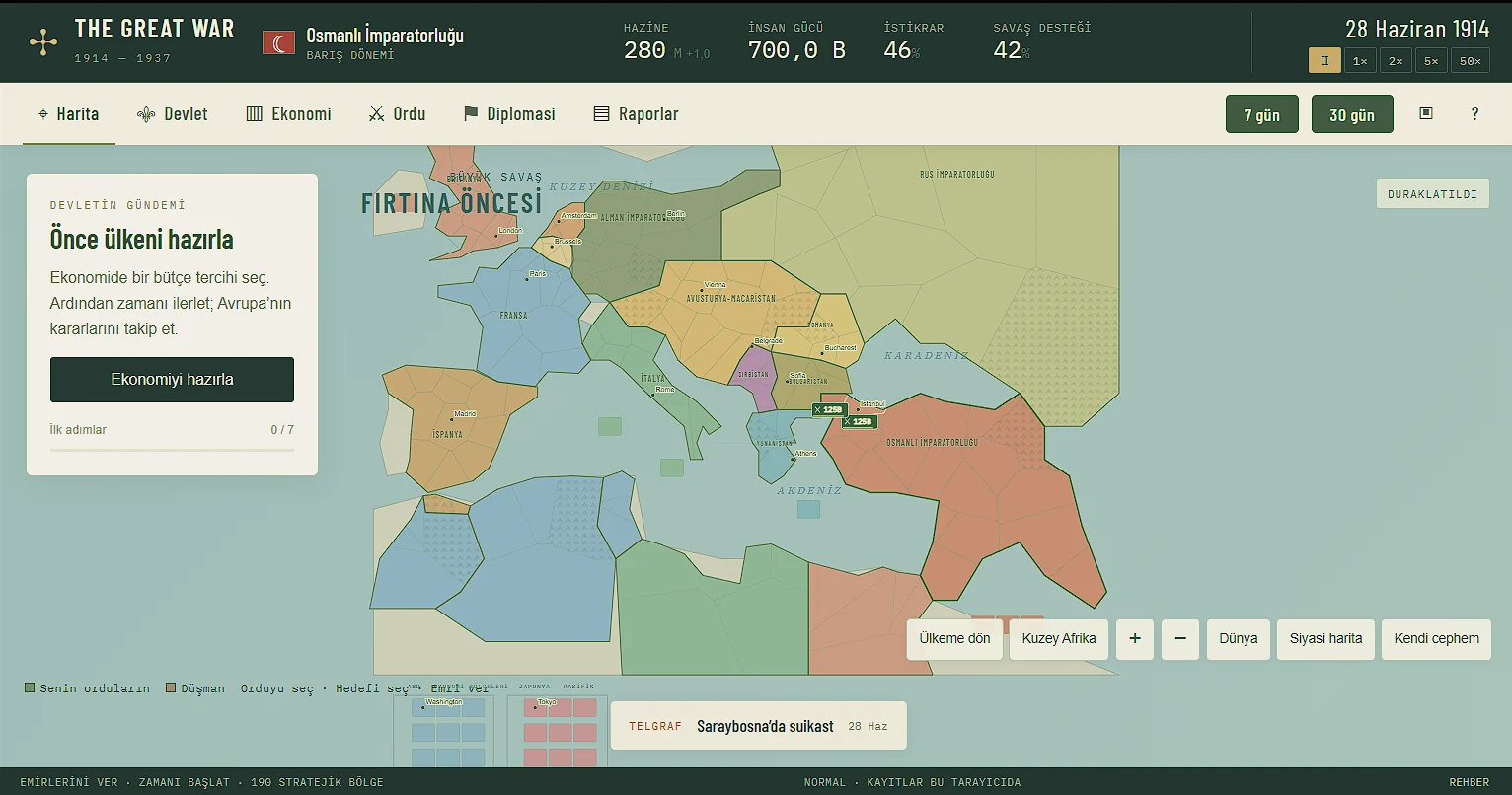Click the REHBER guide link in footer
The width and height of the screenshot is (1512, 795).
[1469, 782]
